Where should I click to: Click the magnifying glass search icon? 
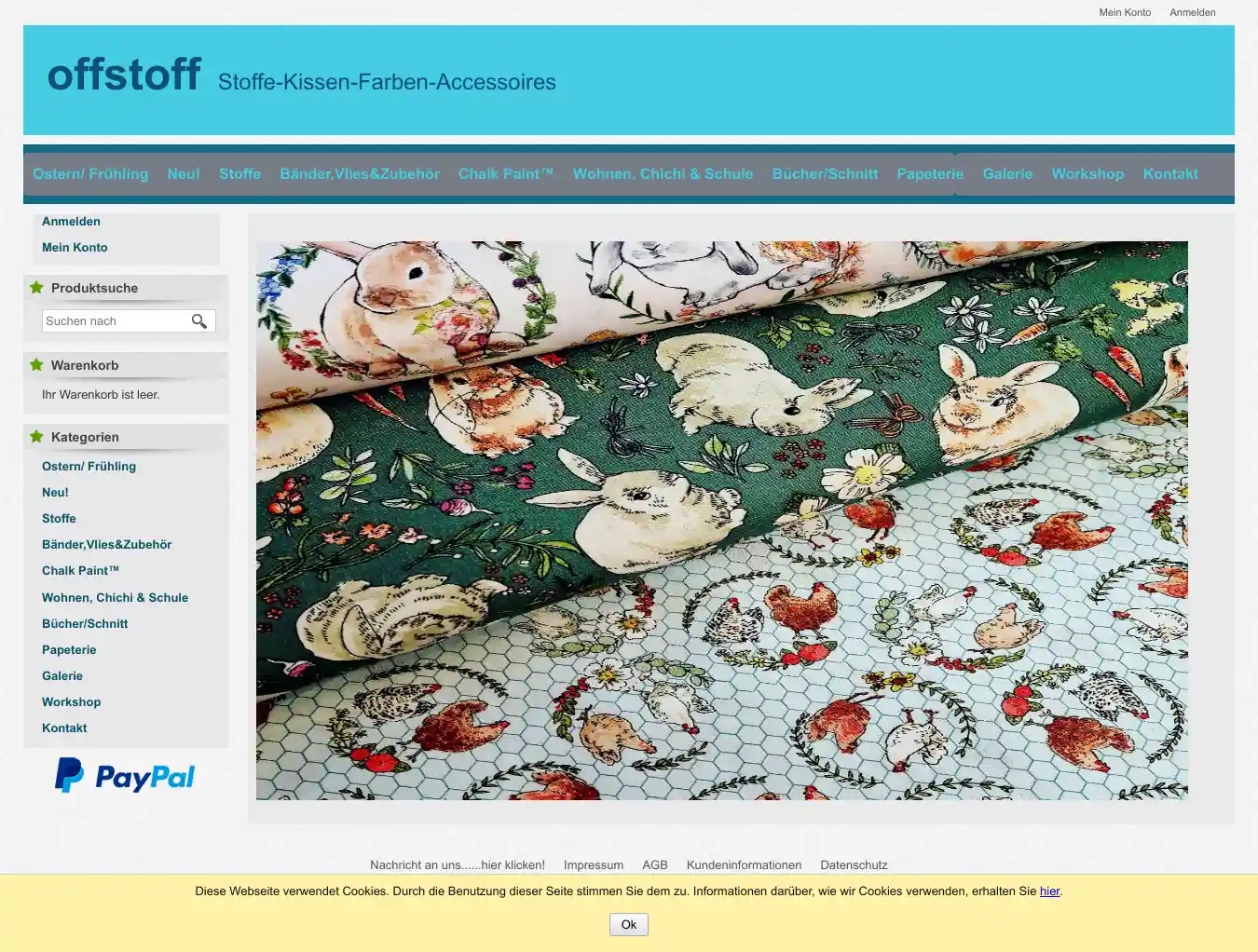(199, 321)
